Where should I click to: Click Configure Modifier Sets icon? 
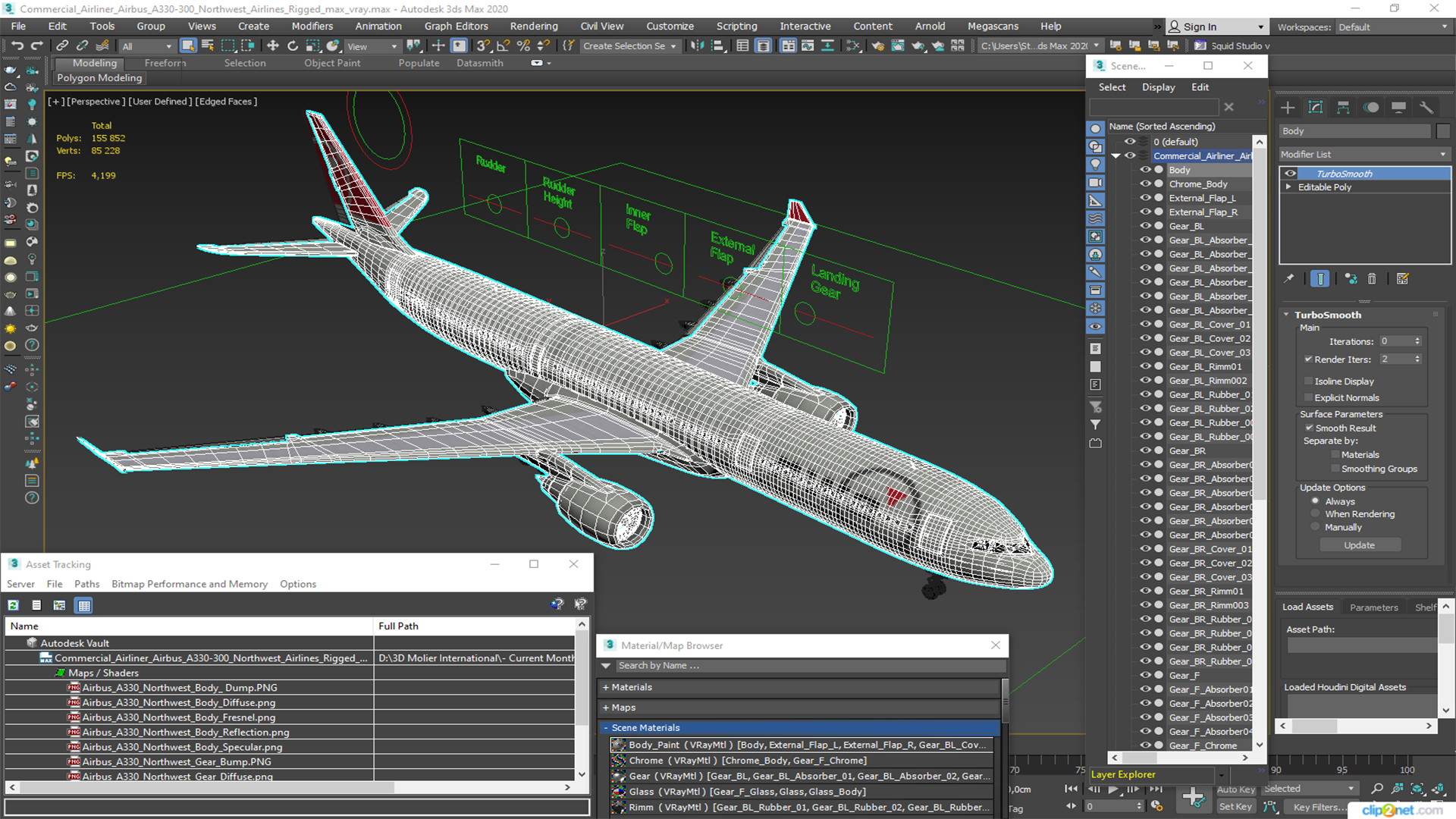pyautogui.click(x=1403, y=279)
